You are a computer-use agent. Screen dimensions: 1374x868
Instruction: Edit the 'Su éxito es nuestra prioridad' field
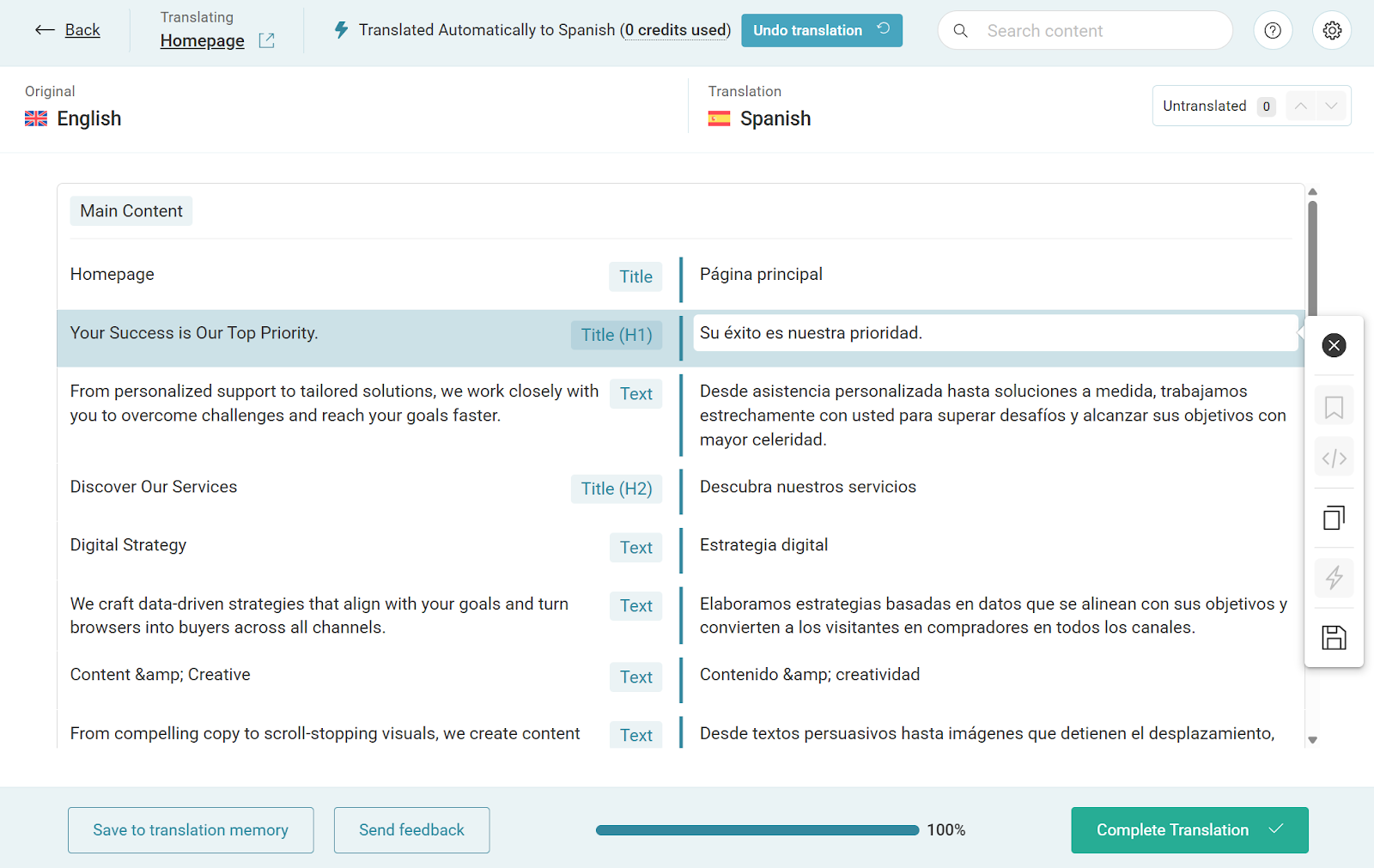click(x=994, y=333)
